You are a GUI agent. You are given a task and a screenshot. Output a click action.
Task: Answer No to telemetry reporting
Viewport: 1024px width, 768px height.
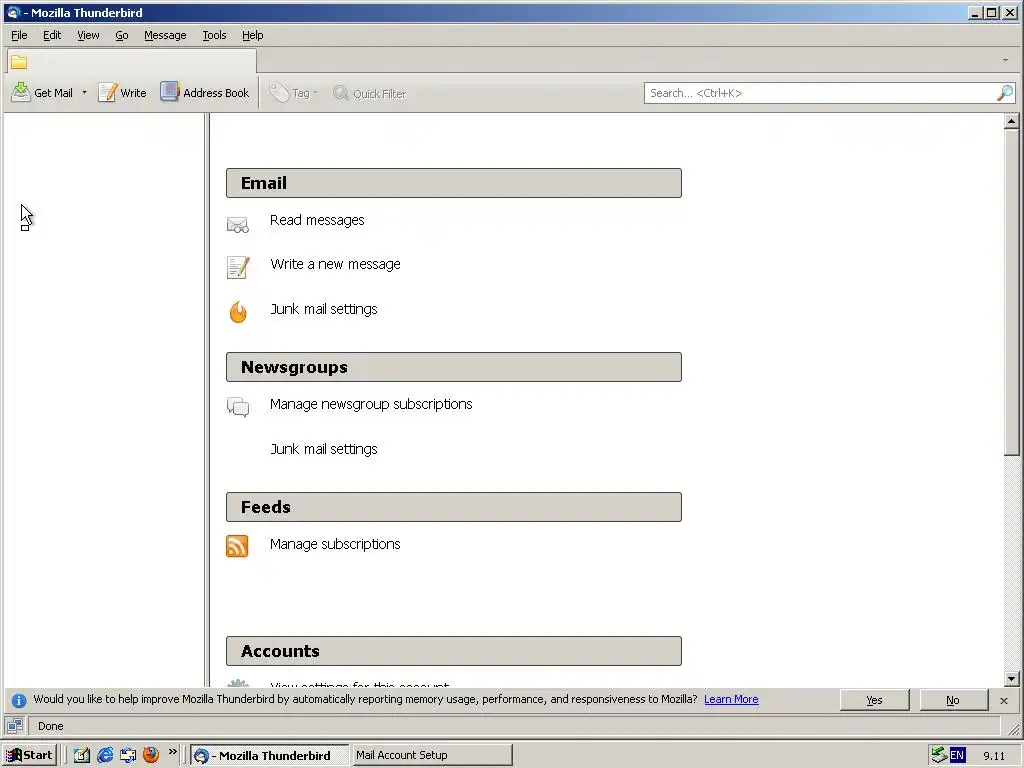pyautogui.click(x=953, y=700)
